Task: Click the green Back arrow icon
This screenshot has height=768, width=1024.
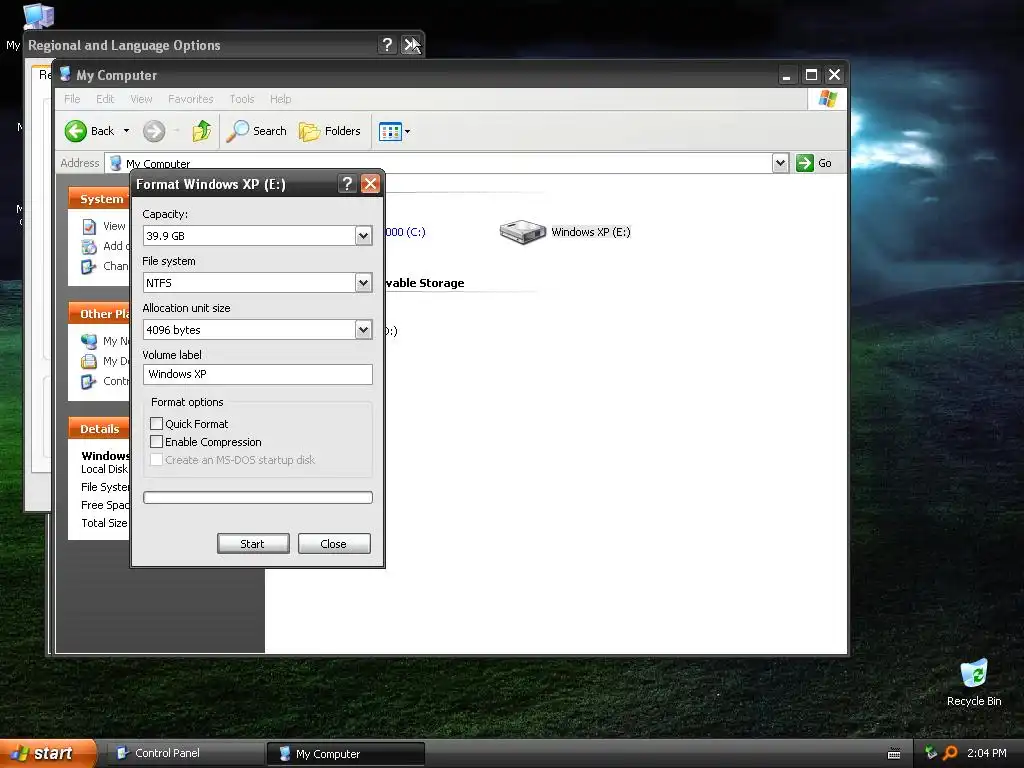Action: [x=76, y=131]
